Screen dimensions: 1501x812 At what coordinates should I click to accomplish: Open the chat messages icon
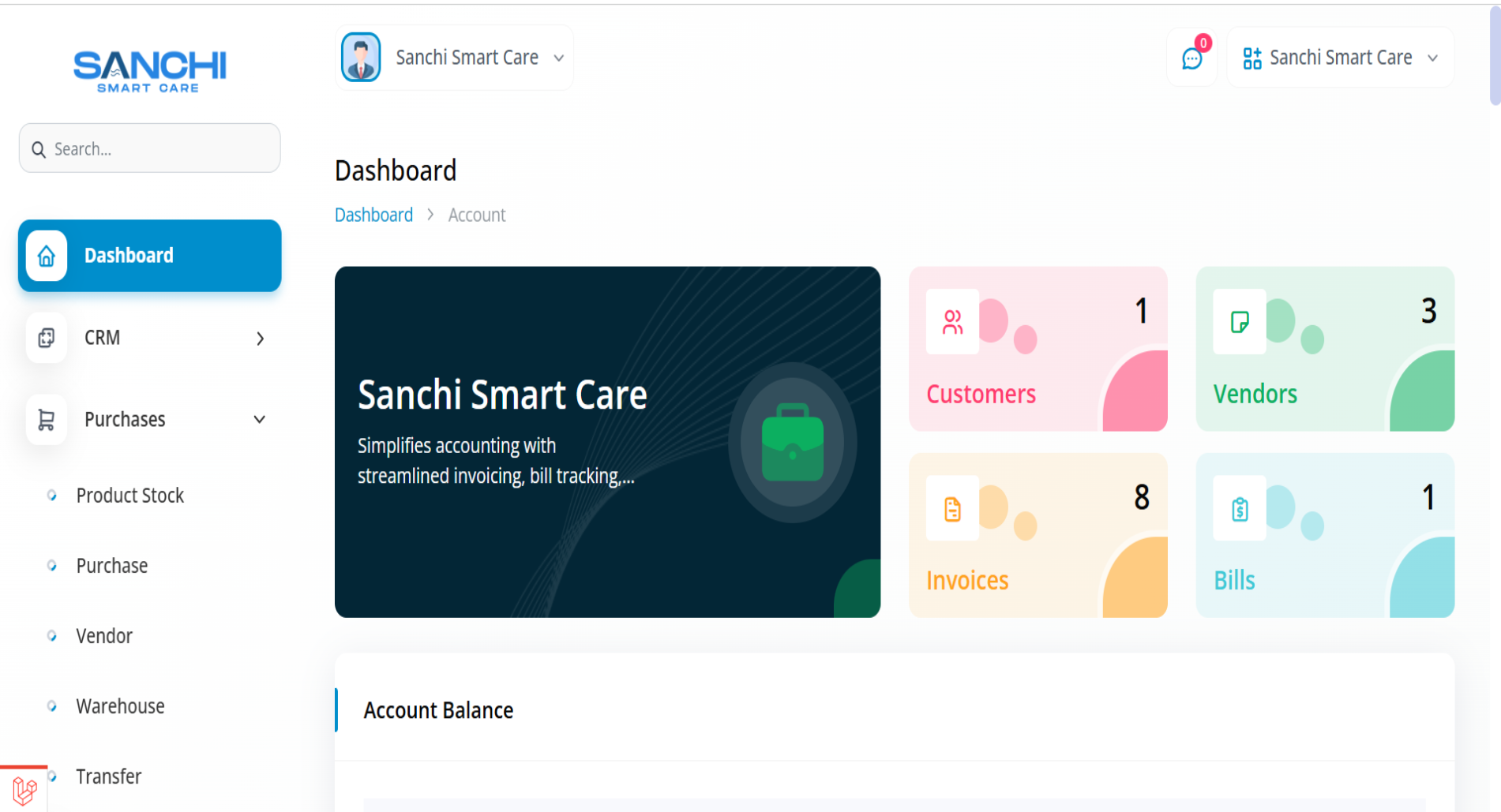coord(1191,58)
